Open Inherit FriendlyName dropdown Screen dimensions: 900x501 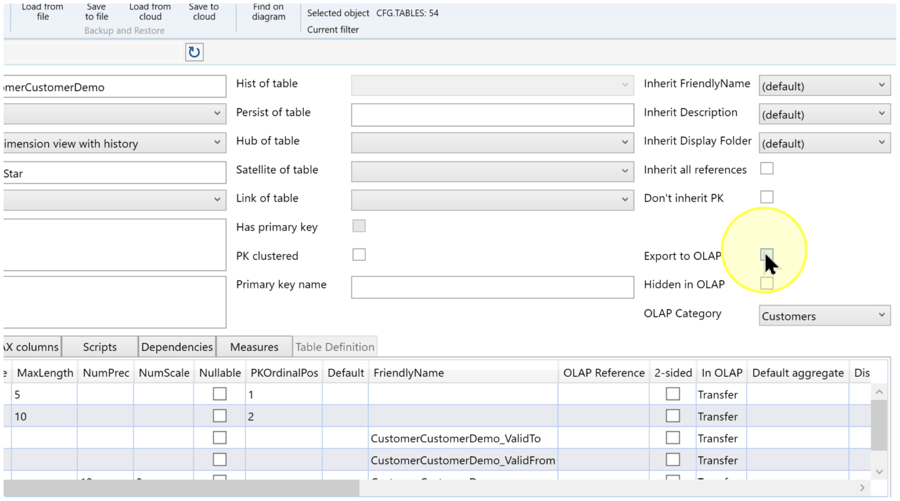point(824,86)
